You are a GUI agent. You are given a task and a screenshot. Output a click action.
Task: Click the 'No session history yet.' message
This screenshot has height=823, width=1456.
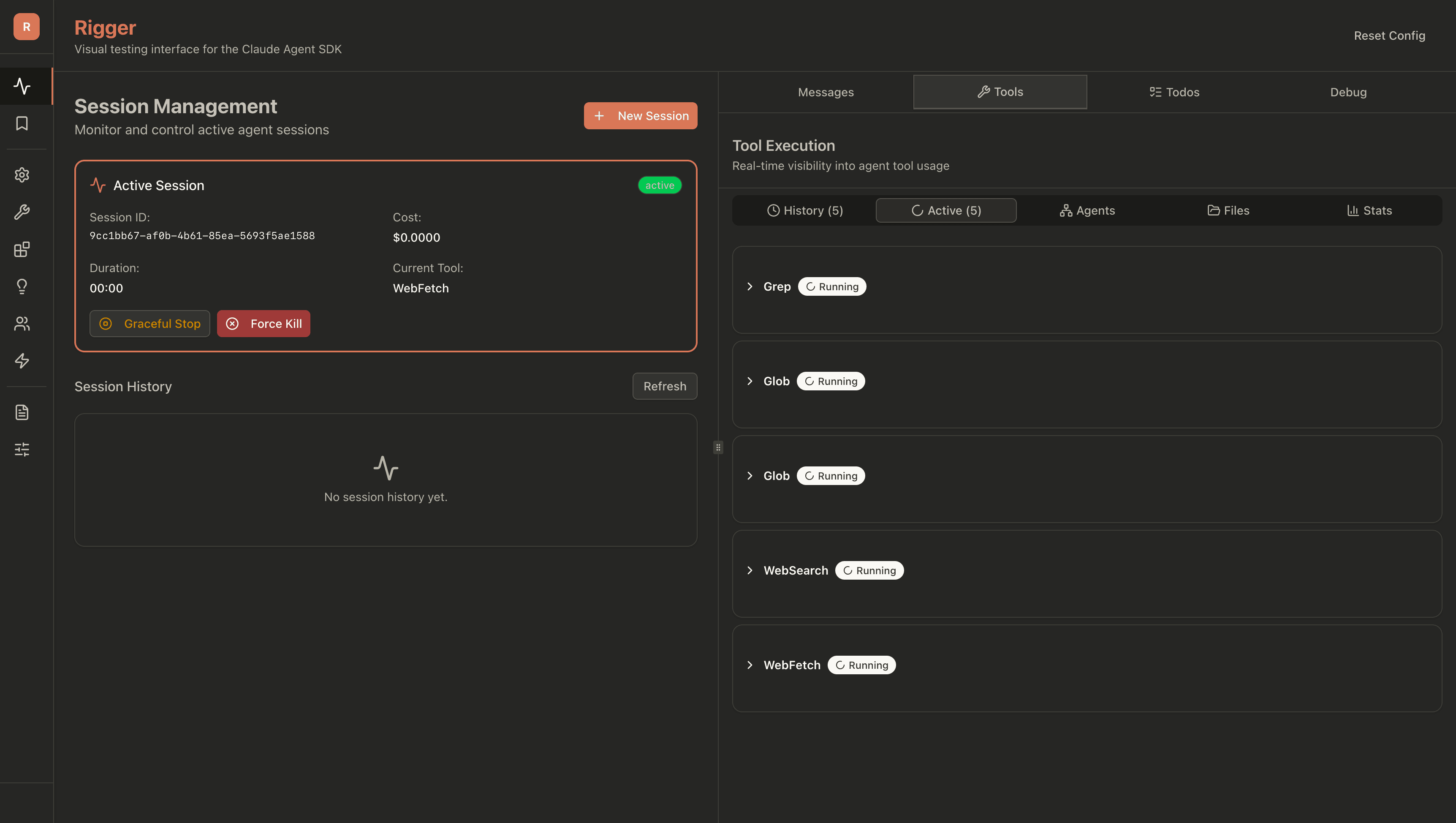click(386, 497)
